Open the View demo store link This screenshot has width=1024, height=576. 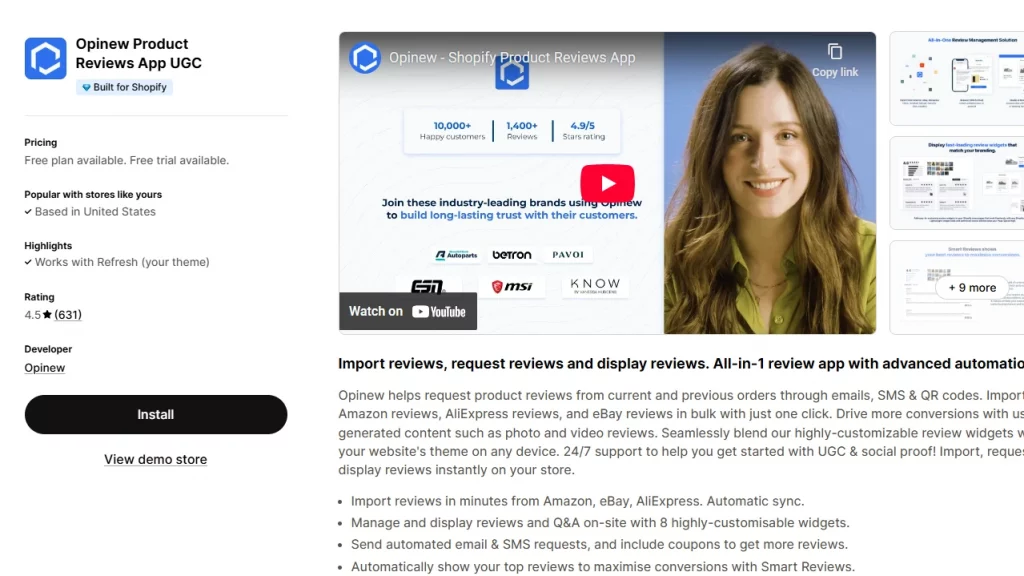155,459
